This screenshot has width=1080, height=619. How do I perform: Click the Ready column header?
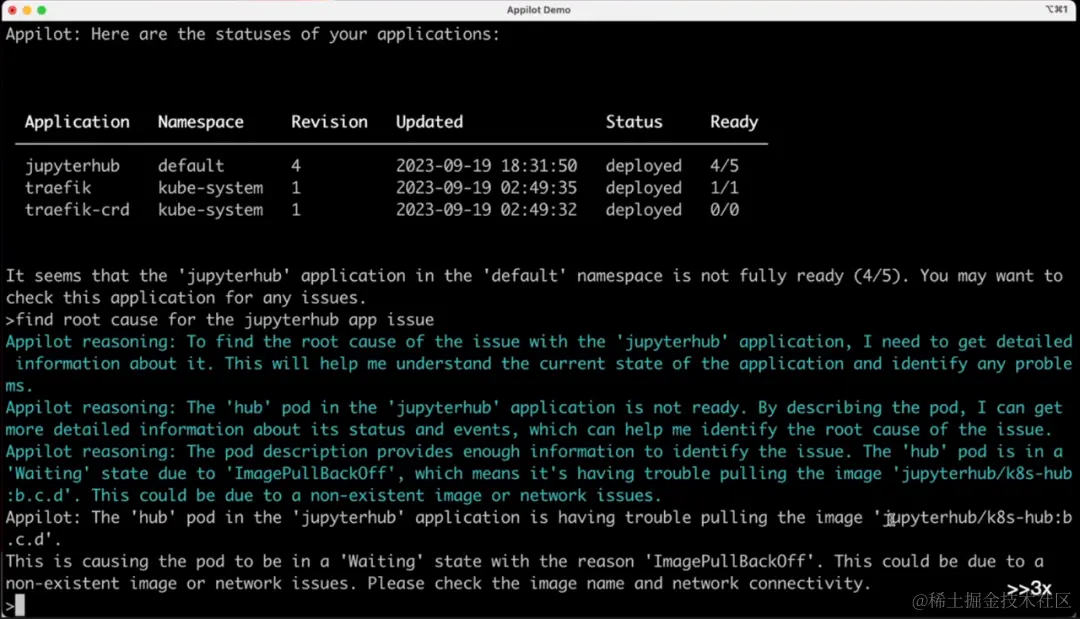734,122
